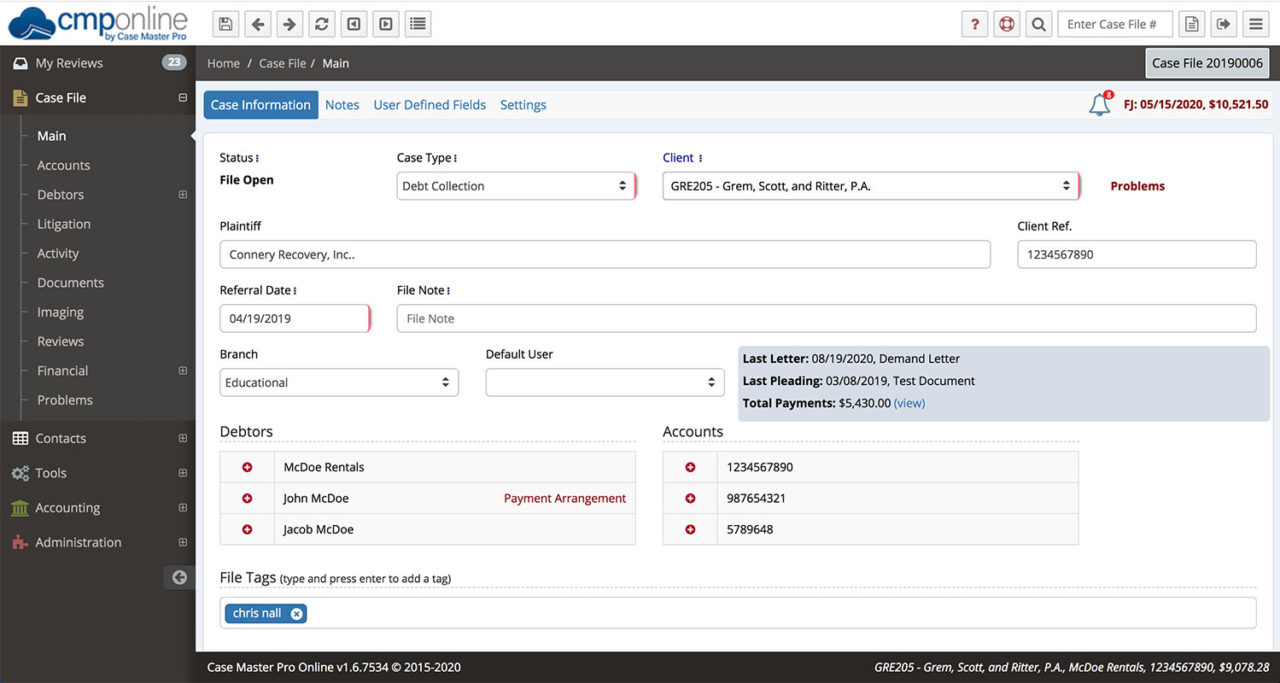This screenshot has width=1280, height=683.
Task: Click the Case File 20190006 button
Action: (1207, 63)
